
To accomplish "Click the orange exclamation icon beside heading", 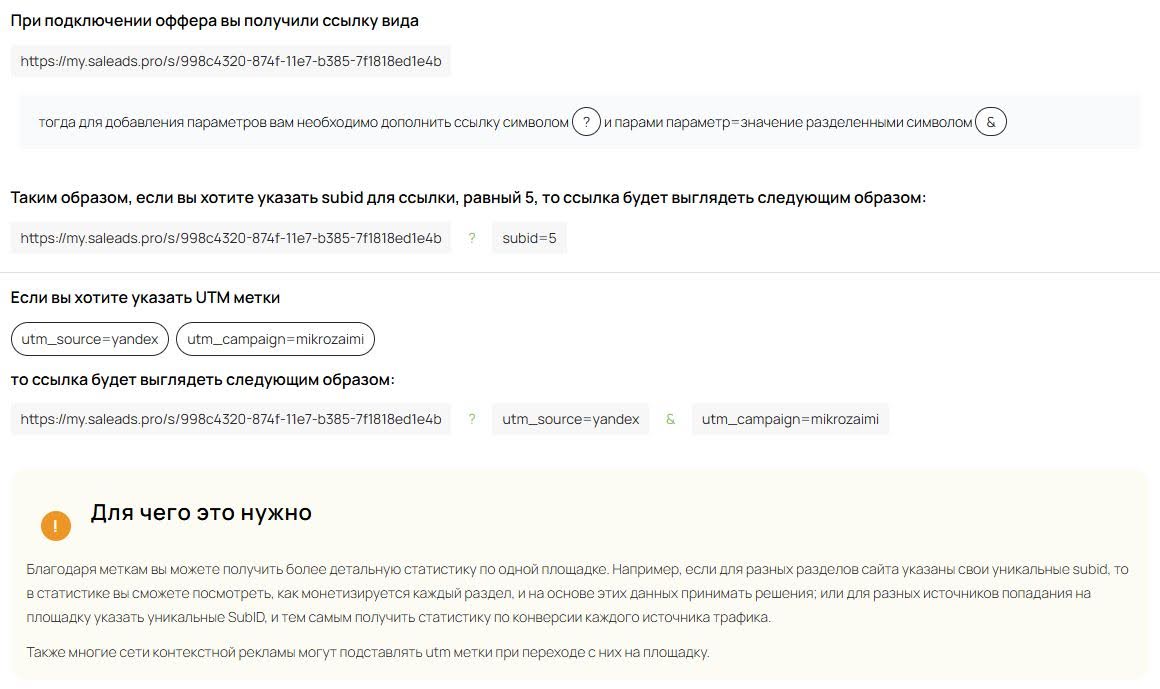I will tap(56, 525).
